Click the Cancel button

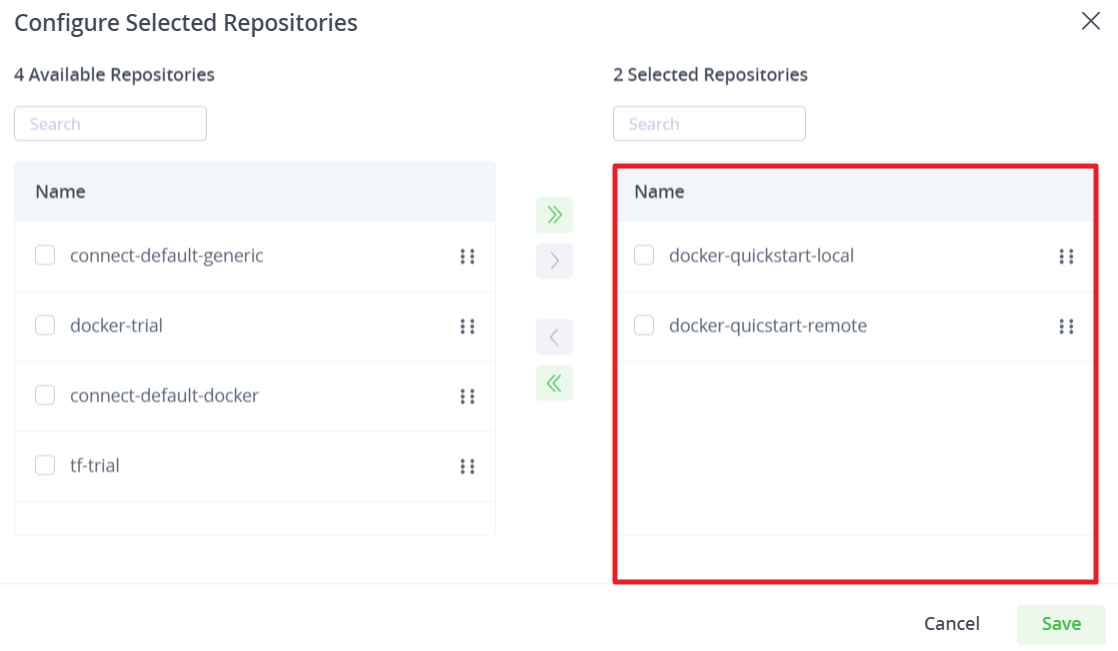(952, 624)
